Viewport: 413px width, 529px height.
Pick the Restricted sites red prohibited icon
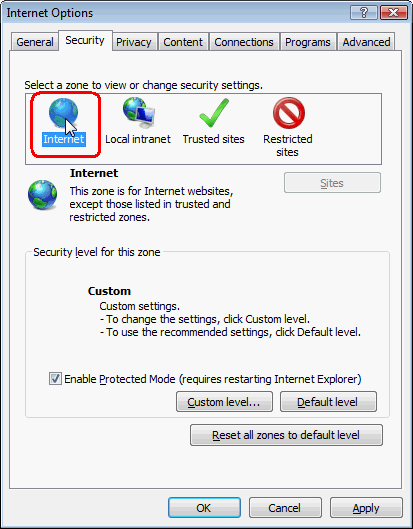coord(288,113)
